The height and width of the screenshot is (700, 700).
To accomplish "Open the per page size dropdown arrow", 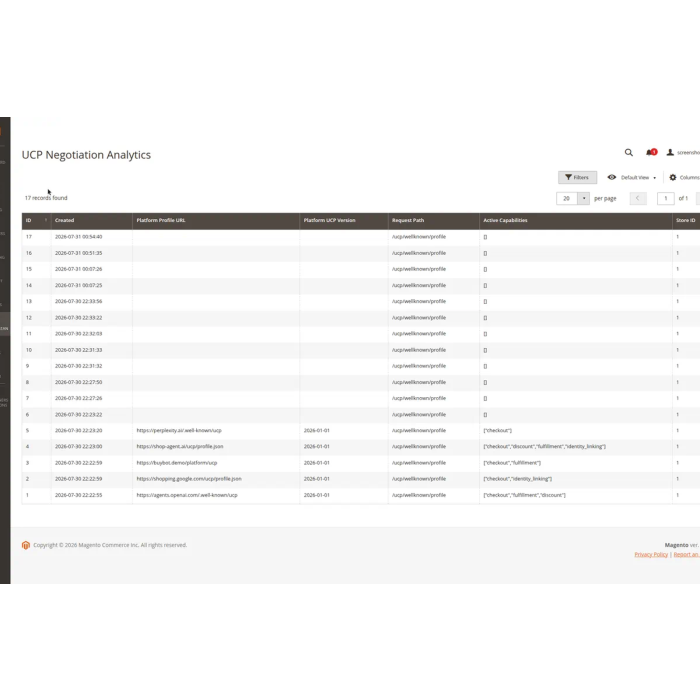I will click(x=583, y=198).
